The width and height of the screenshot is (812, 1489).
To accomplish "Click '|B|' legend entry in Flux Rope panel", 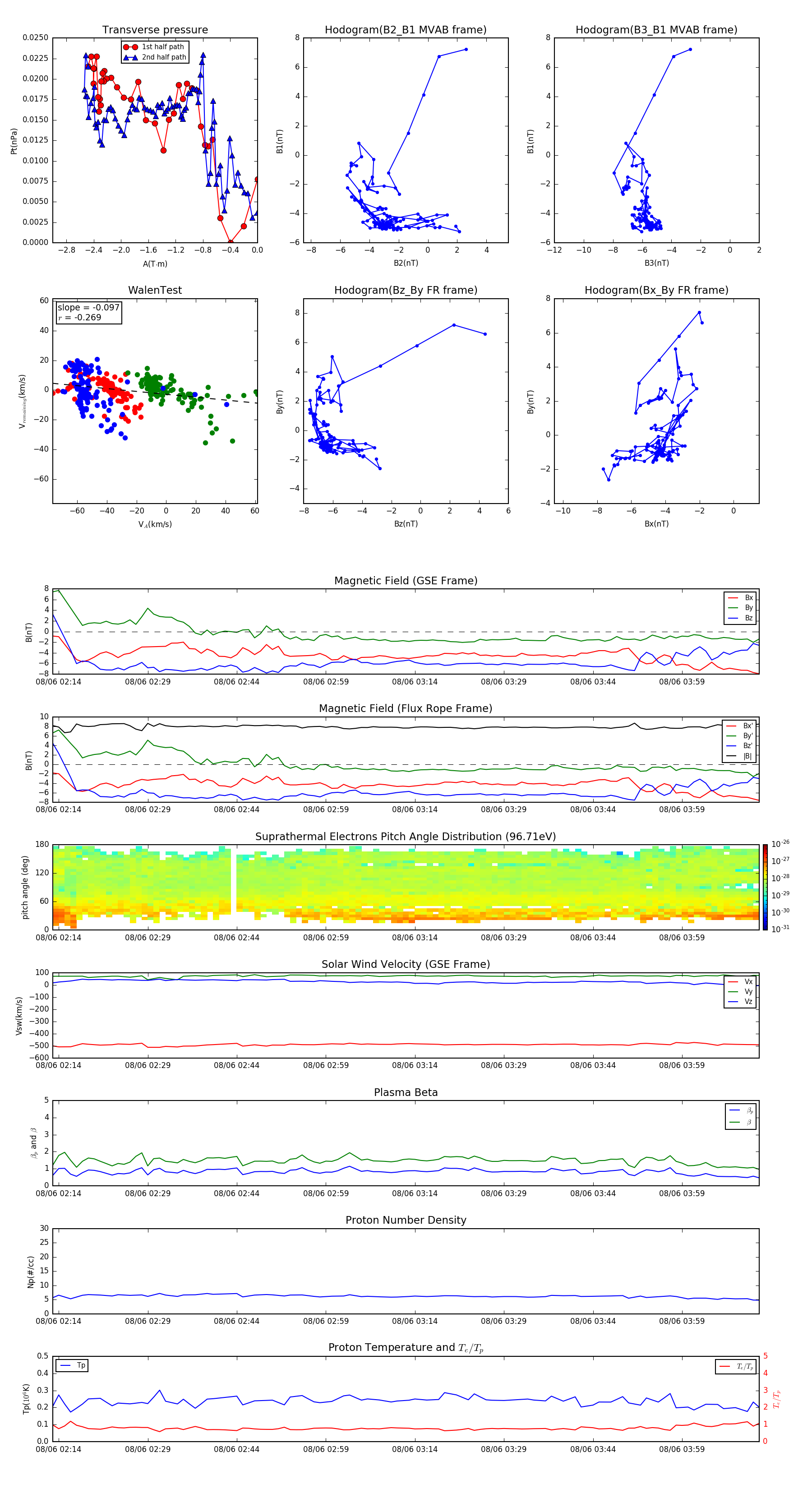I will point(740,756).
